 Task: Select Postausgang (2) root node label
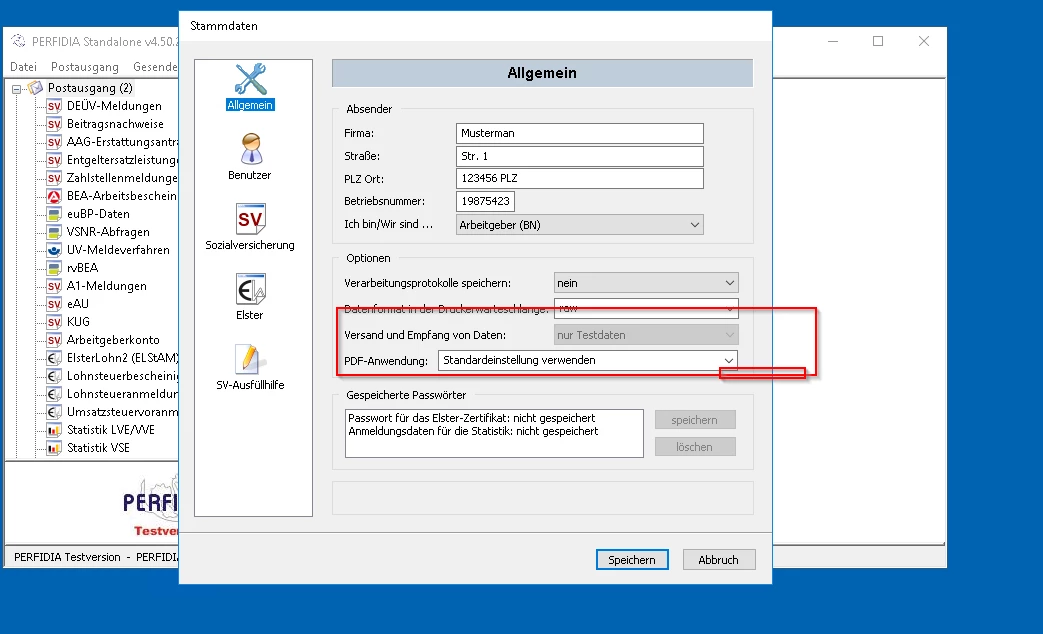coord(90,88)
